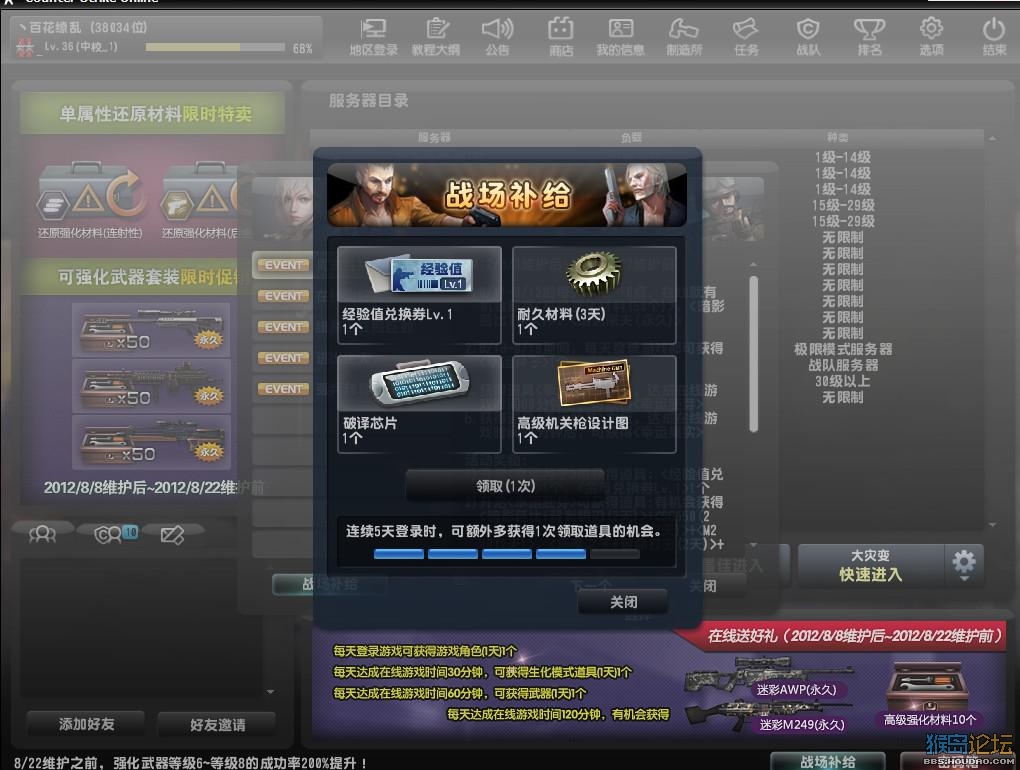Click server list scroll down arrow
1020x770 pixels.
pyautogui.click(x=992, y=524)
